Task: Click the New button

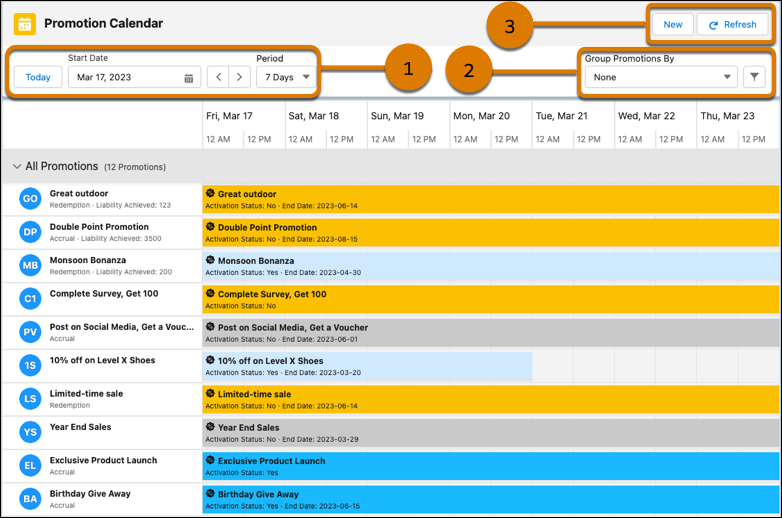Action: click(673, 24)
